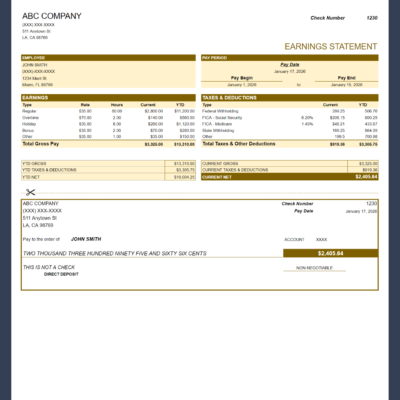Click the scissors cut-line icon
Image resolution: width=400 pixels, height=400 pixels.
click(30, 192)
